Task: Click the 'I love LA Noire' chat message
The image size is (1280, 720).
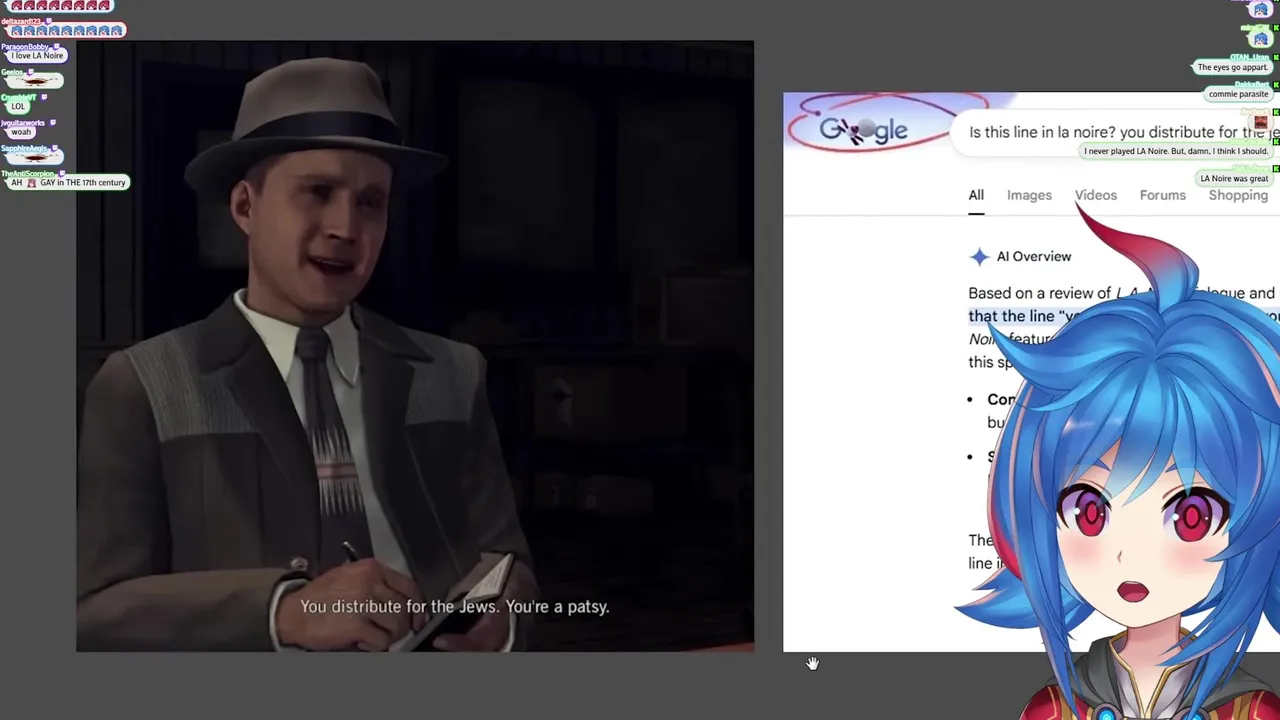Action: [x=37, y=56]
